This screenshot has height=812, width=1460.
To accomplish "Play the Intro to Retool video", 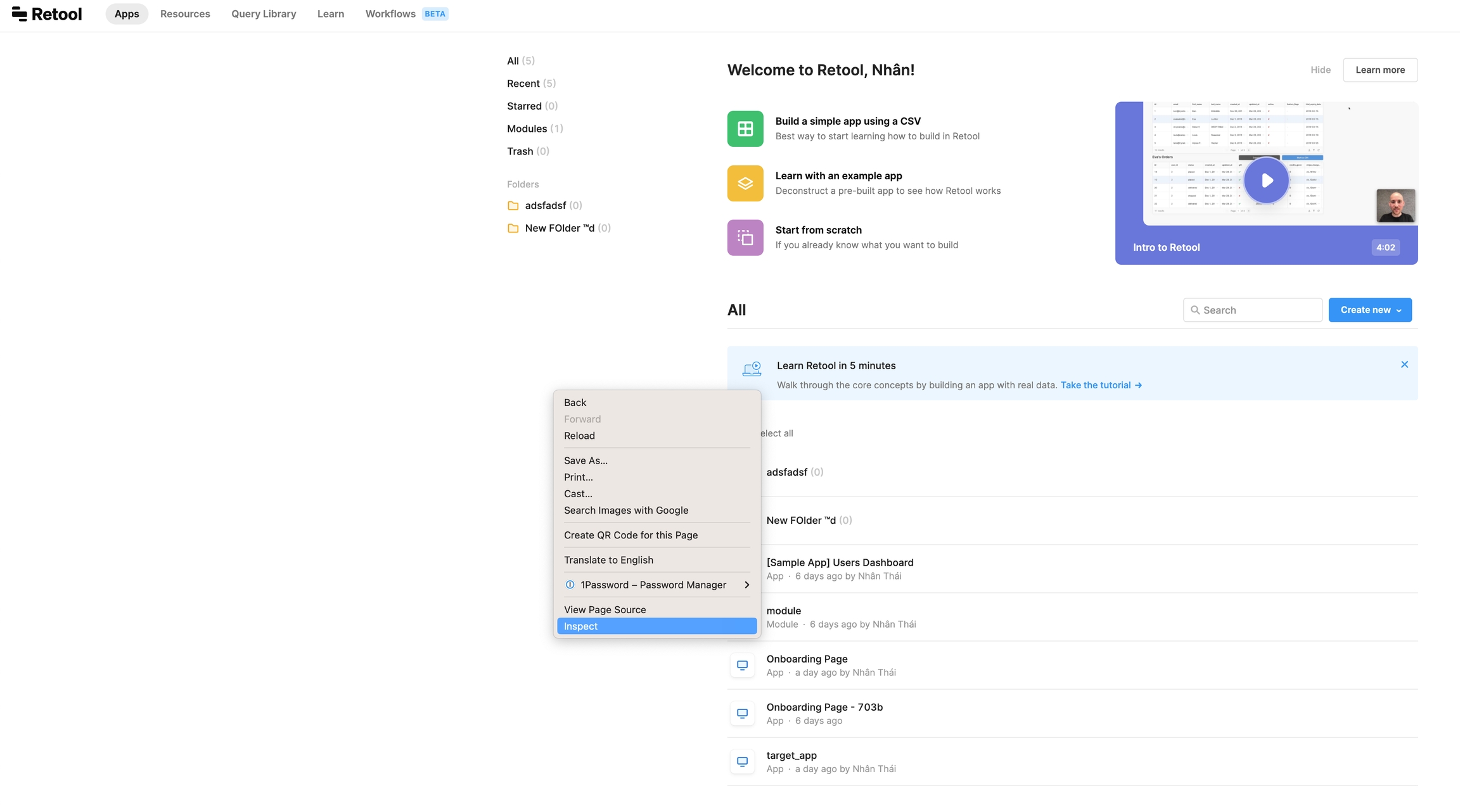I will tap(1266, 181).
